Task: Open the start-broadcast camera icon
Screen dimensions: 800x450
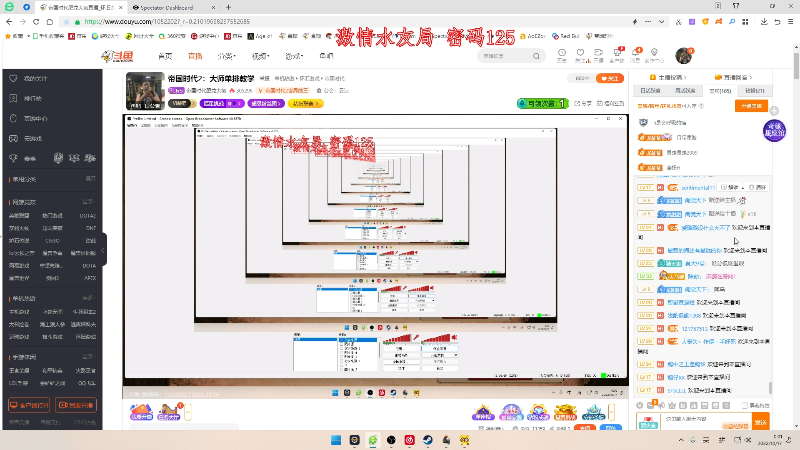Action: [x=598, y=55]
